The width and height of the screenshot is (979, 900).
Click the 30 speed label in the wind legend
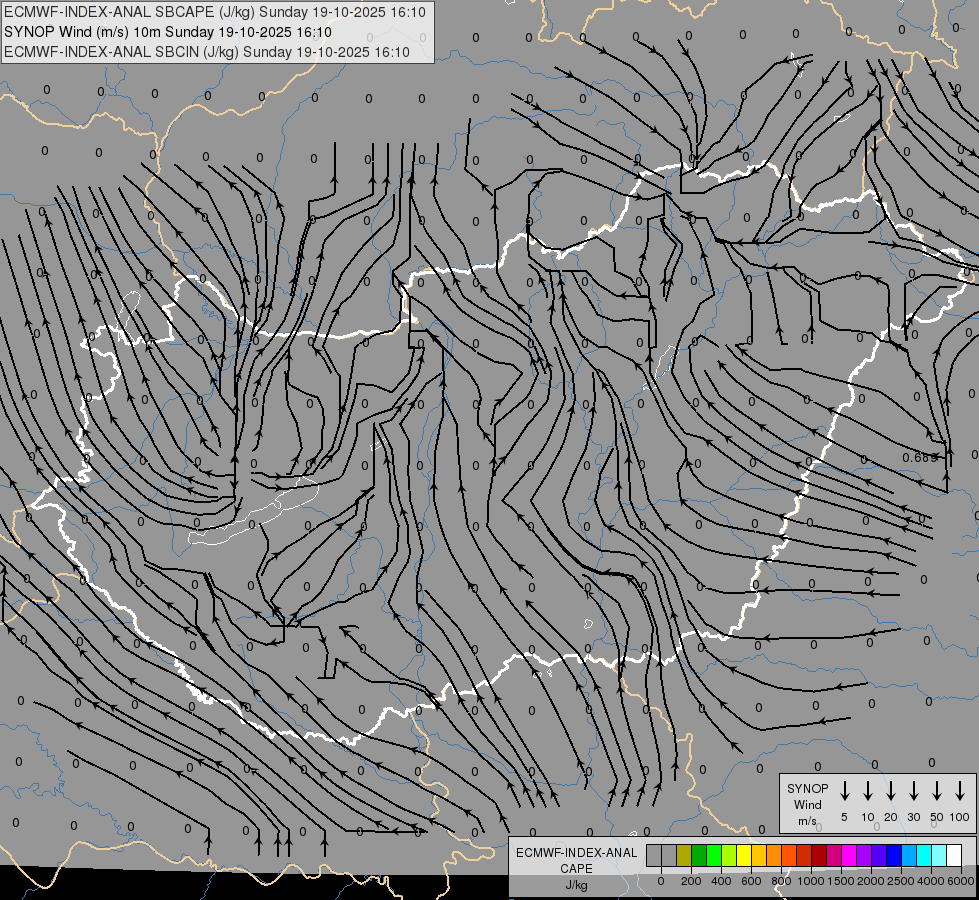913,817
